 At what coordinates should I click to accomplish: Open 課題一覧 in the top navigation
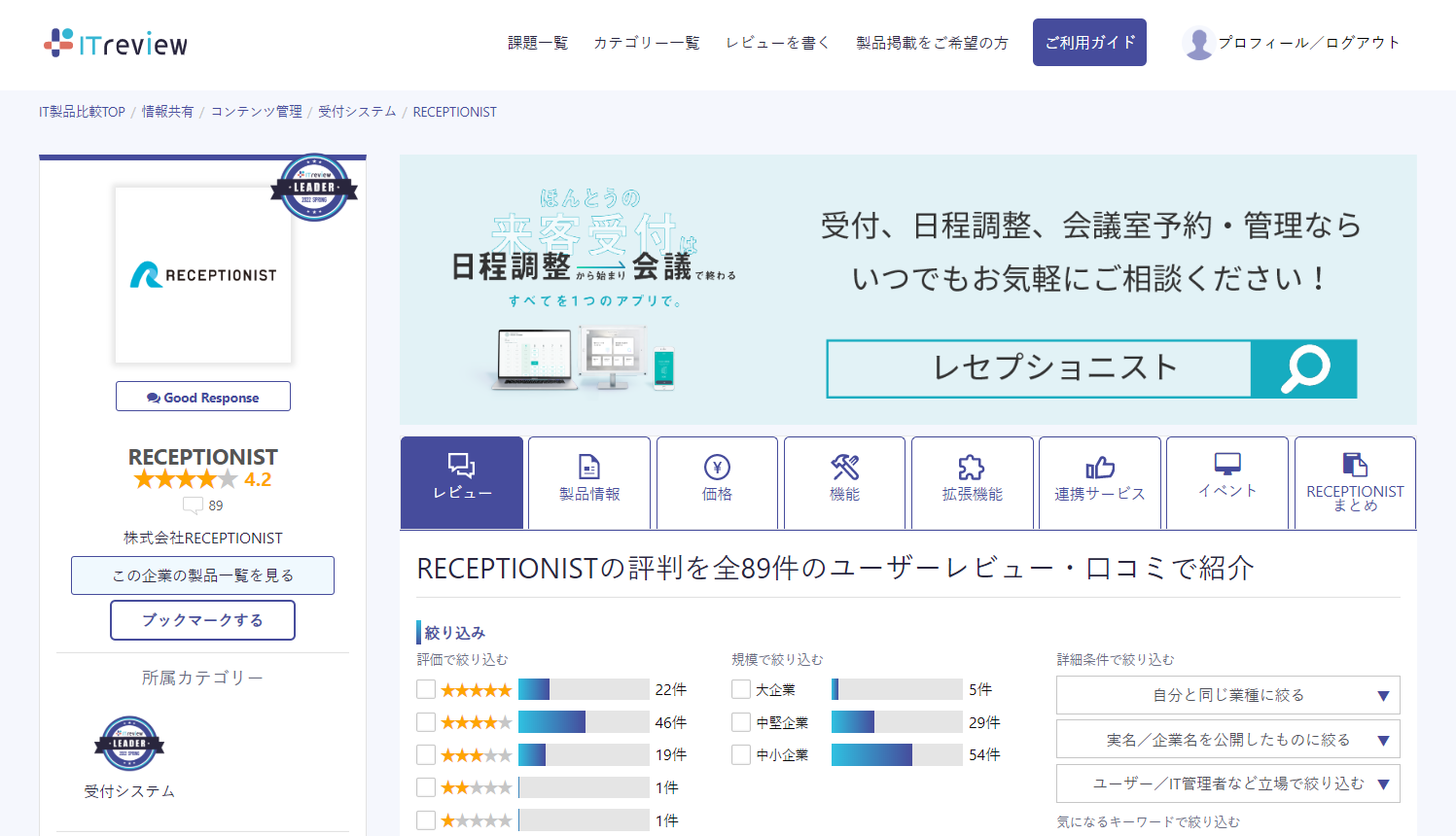tap(538, 43)
